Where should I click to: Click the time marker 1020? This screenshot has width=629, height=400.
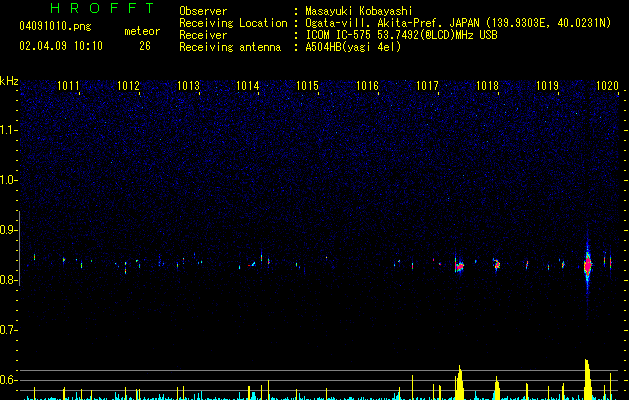click(x=607, y=86)
